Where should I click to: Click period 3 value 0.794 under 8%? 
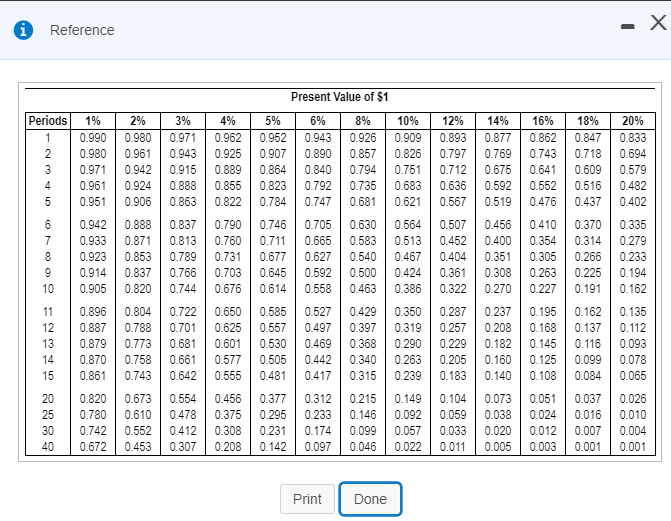click(363, 170)
